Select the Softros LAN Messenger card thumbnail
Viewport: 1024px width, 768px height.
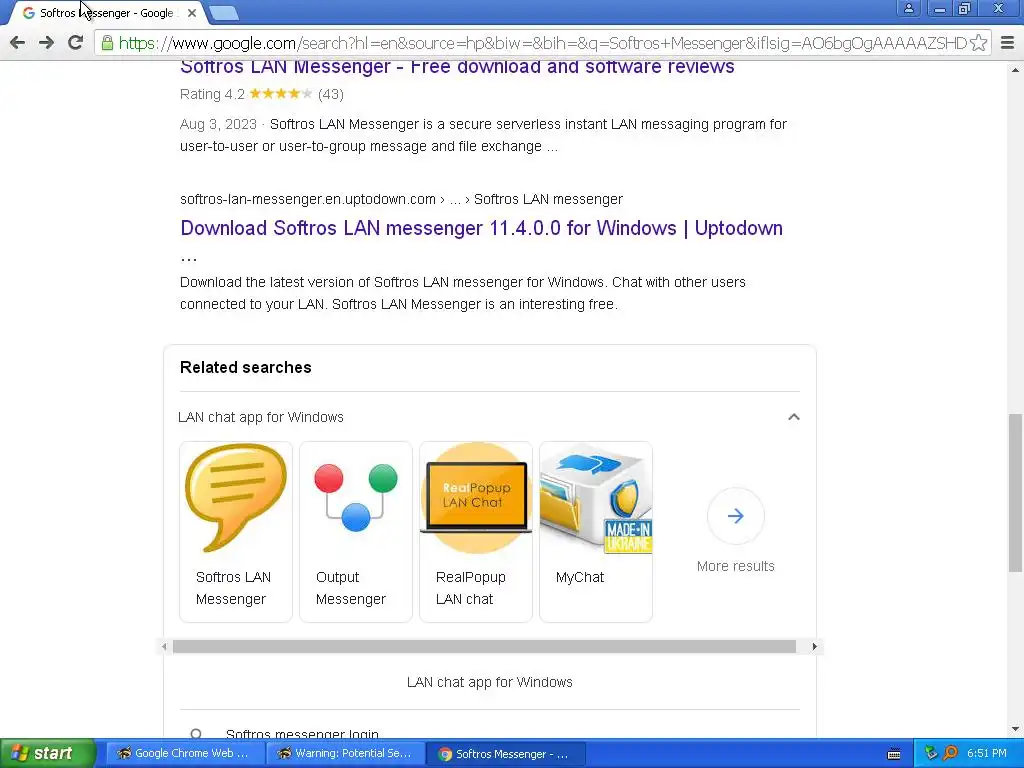pos(236,498)
